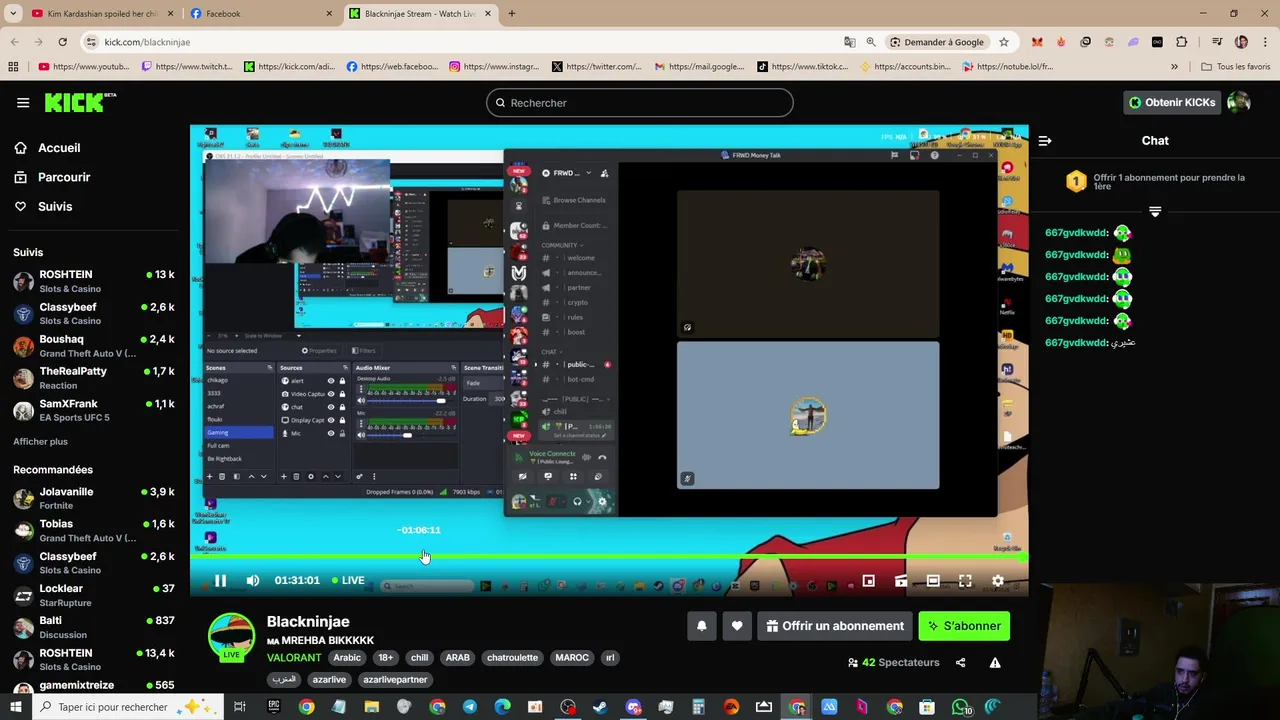Bookmark this page with star icon
Image resolution: width=1280 pixels, height=720 pixels.
(x=1004, y=42)
